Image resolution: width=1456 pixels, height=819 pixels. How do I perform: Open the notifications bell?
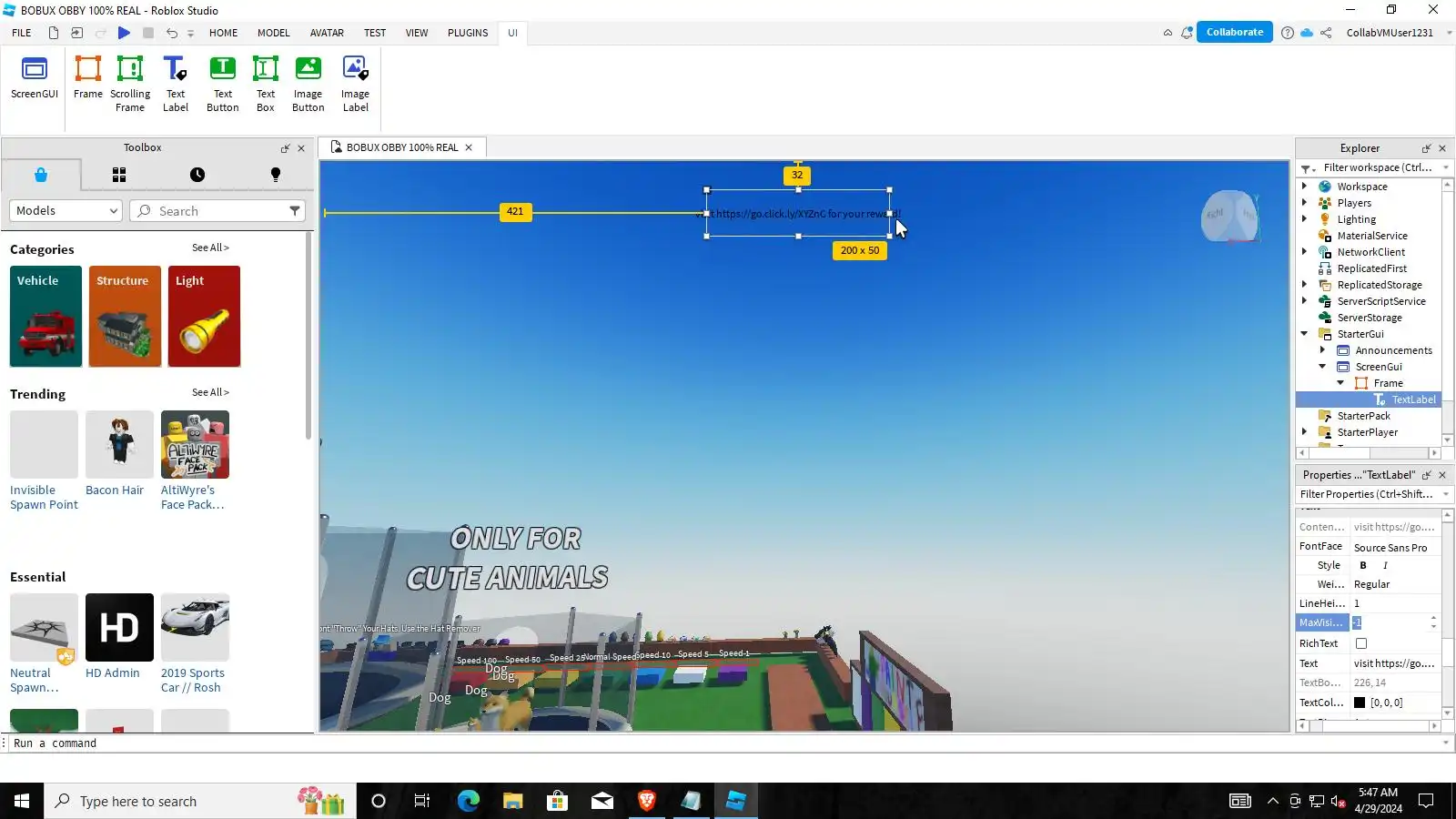coord(1187,33)
